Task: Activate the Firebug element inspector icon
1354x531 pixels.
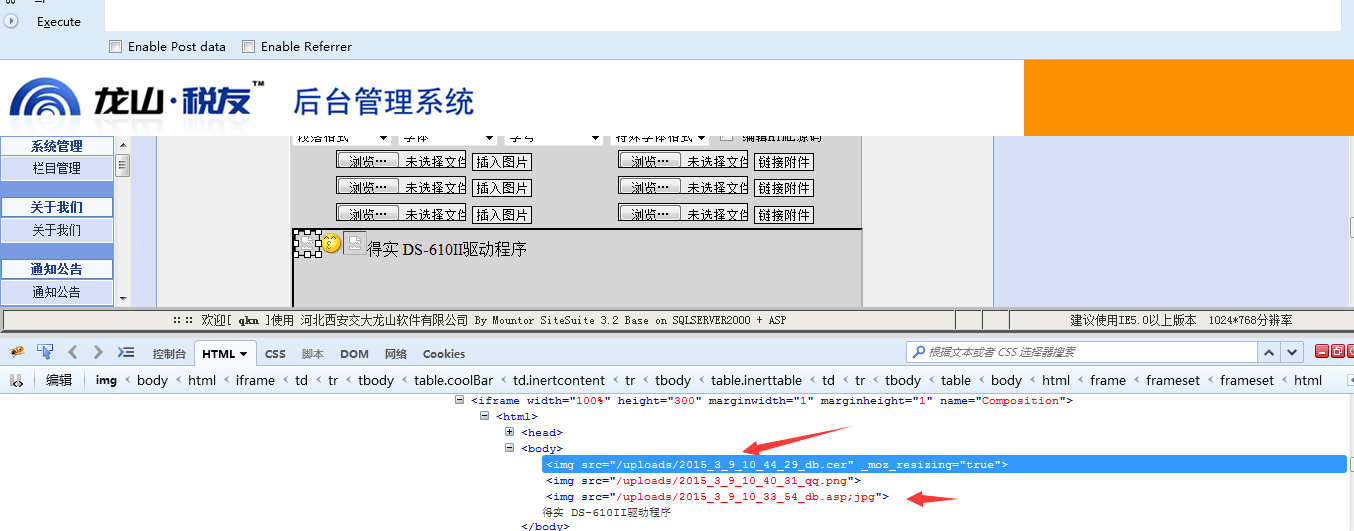Action: pyautogui.click(x=45, y=352)
